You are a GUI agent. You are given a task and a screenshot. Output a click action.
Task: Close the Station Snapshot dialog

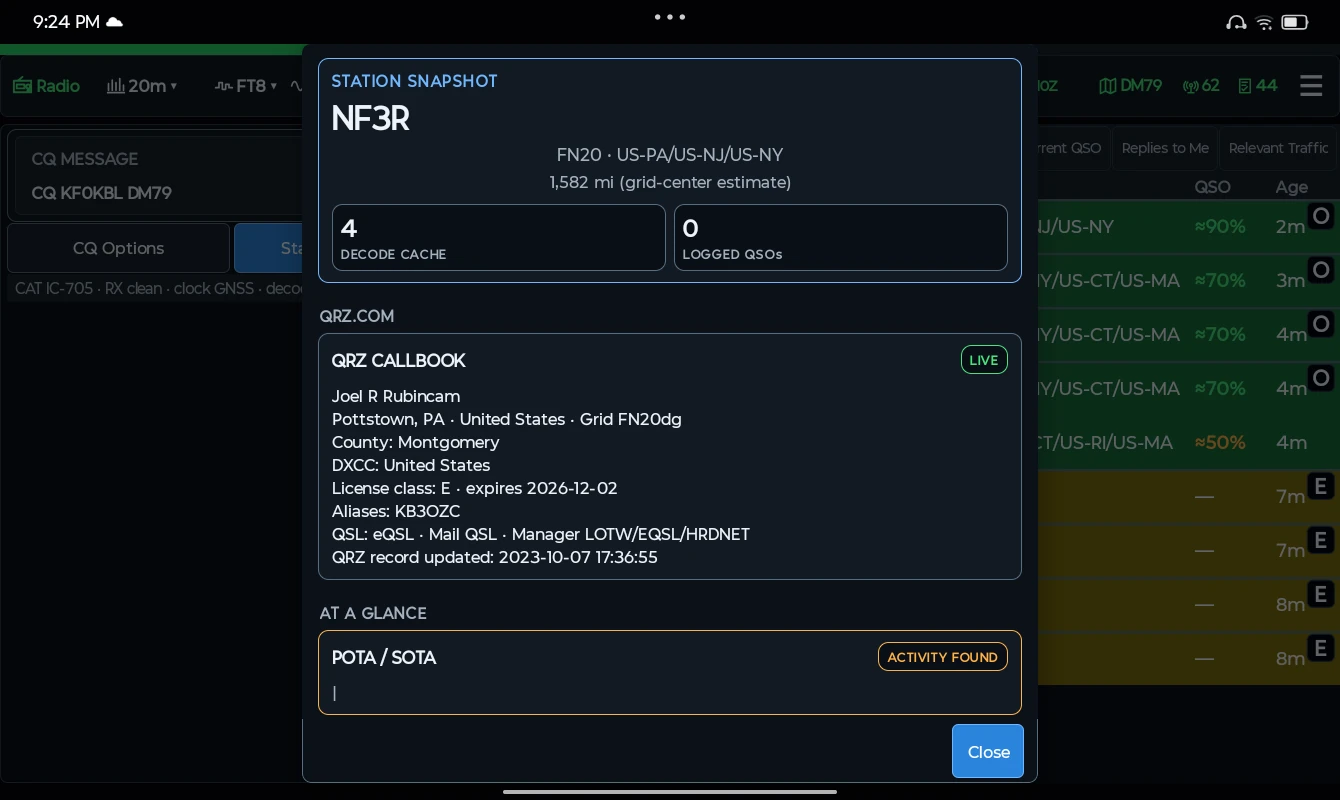[x=988, y=751]
